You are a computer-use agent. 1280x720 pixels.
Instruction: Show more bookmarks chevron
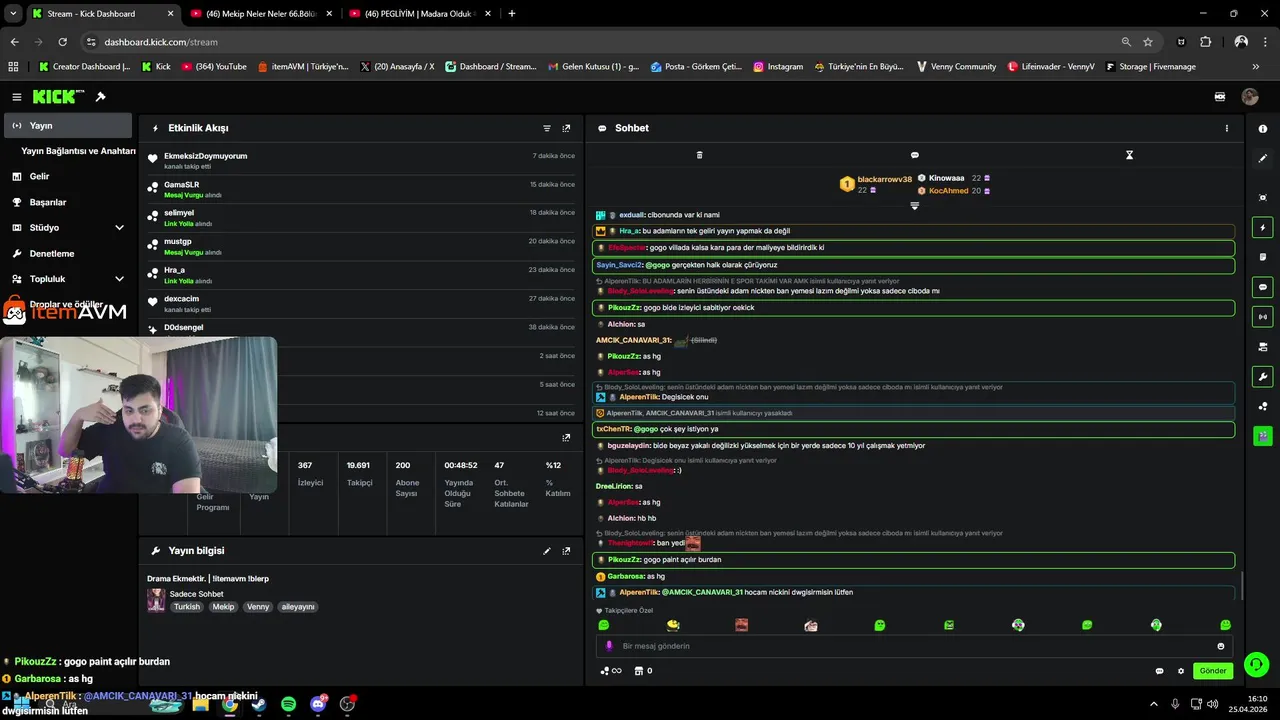(1256, 67)
